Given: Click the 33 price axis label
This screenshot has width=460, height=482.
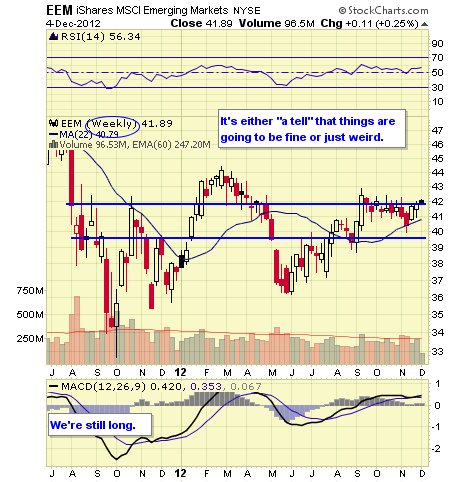Looking at the screenshot, I should [x=437, y=351].
